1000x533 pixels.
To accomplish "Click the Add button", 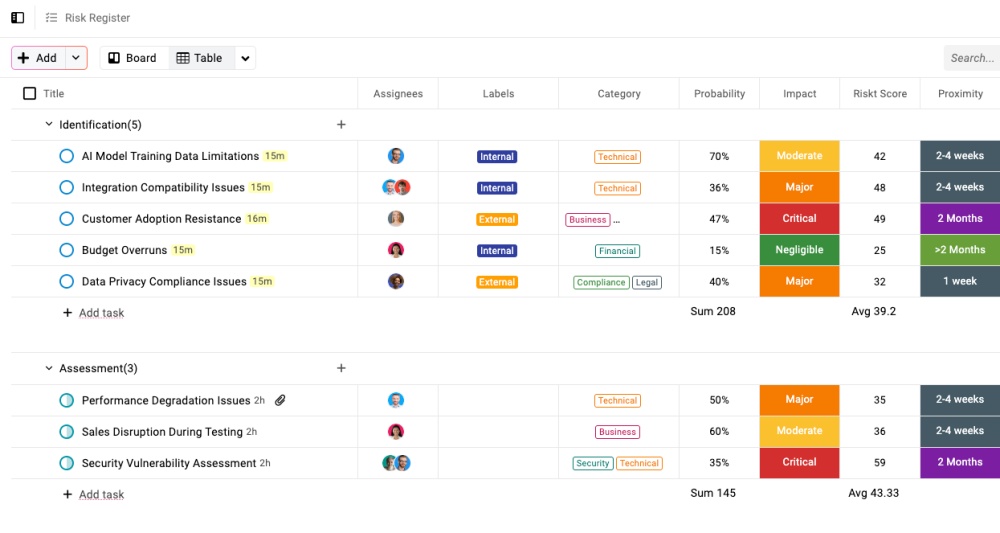I will coord(38,58).
